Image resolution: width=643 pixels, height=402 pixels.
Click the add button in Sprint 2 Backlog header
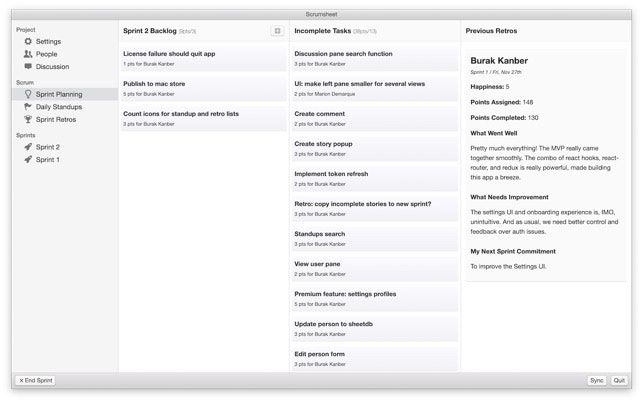pyautogui.click(x=277, y=31)
